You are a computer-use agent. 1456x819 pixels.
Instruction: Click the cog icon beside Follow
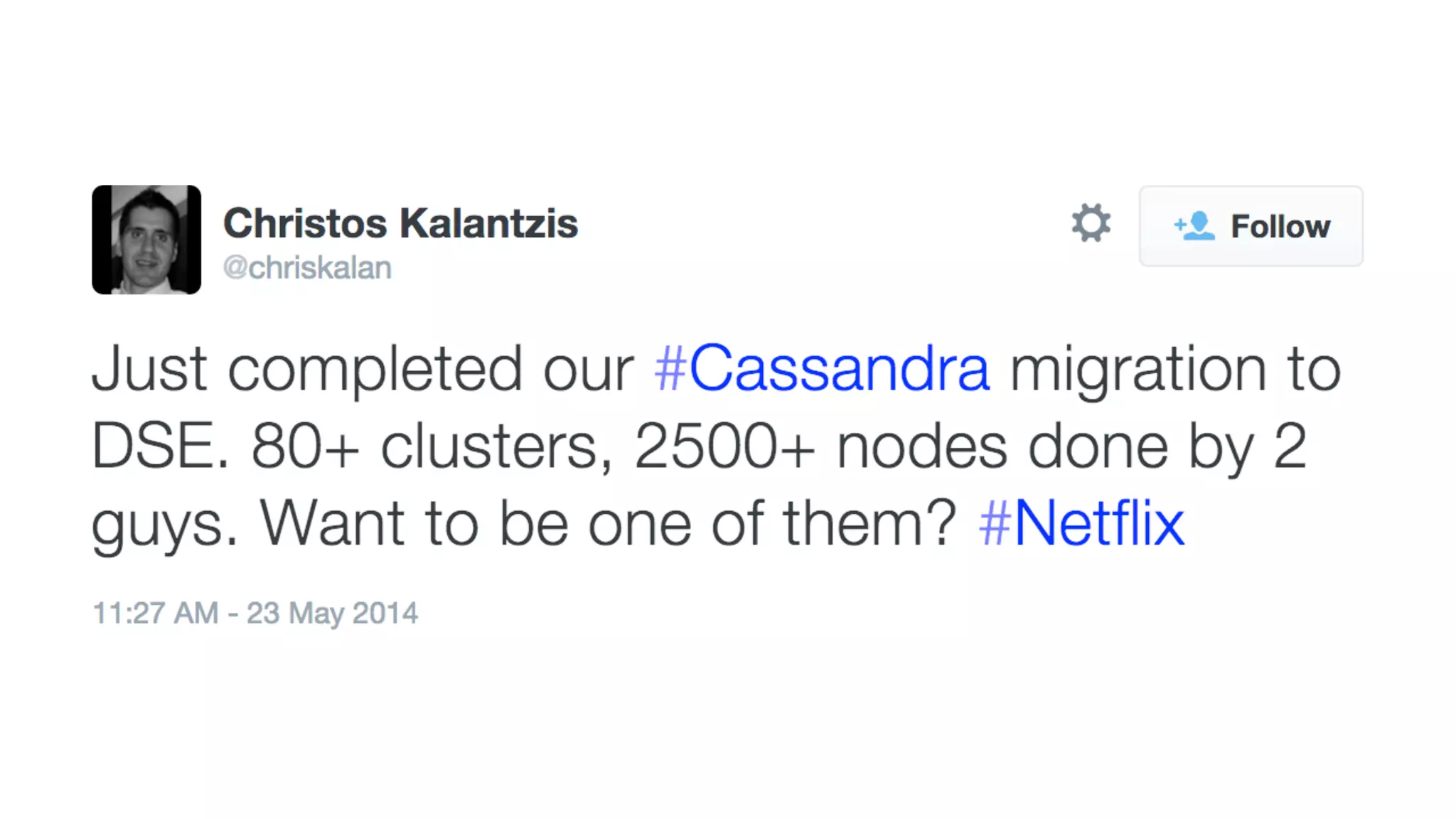pyautogui.click(x=1091, y=224)
